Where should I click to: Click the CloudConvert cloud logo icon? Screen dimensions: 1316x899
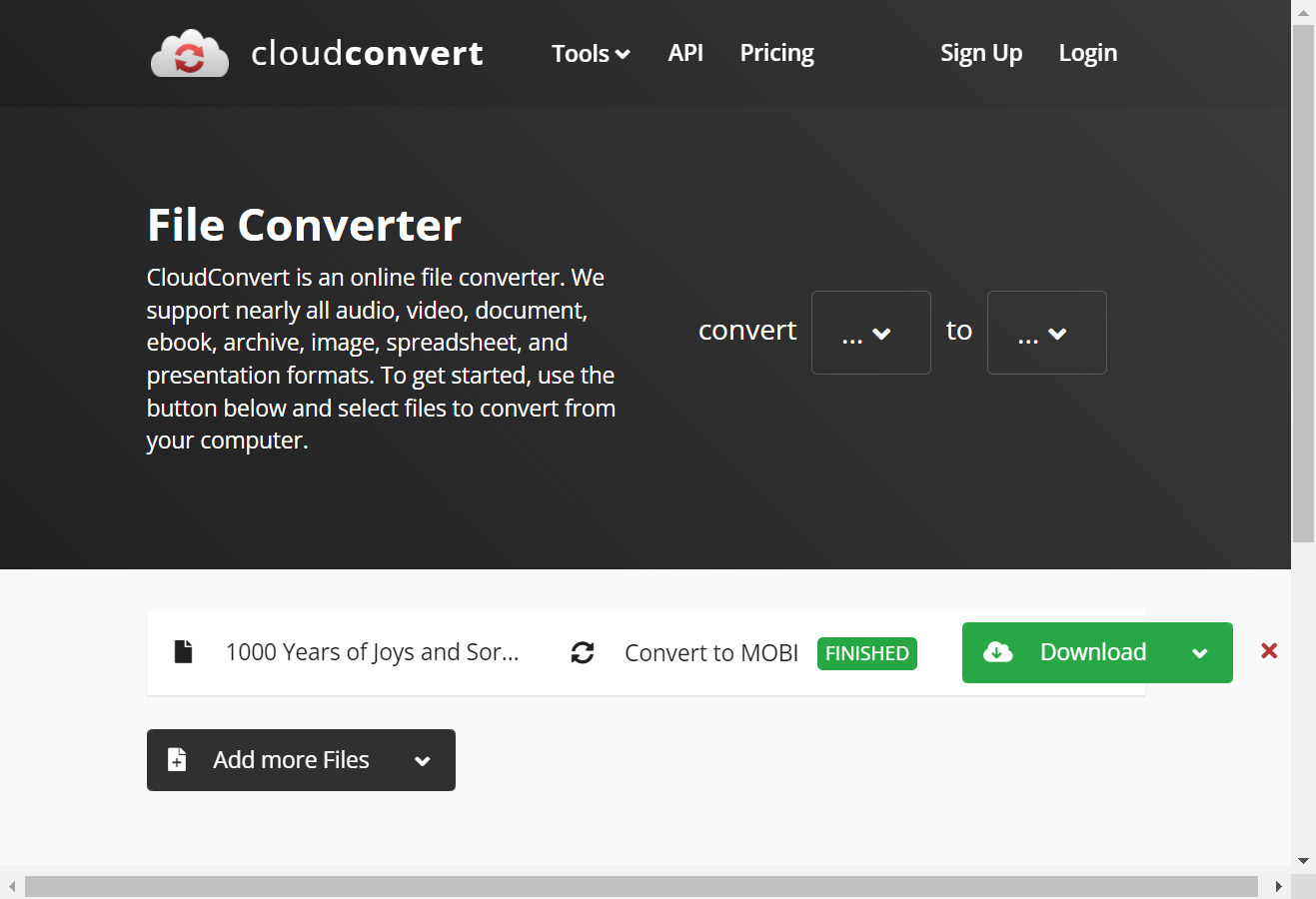point(190,53)
